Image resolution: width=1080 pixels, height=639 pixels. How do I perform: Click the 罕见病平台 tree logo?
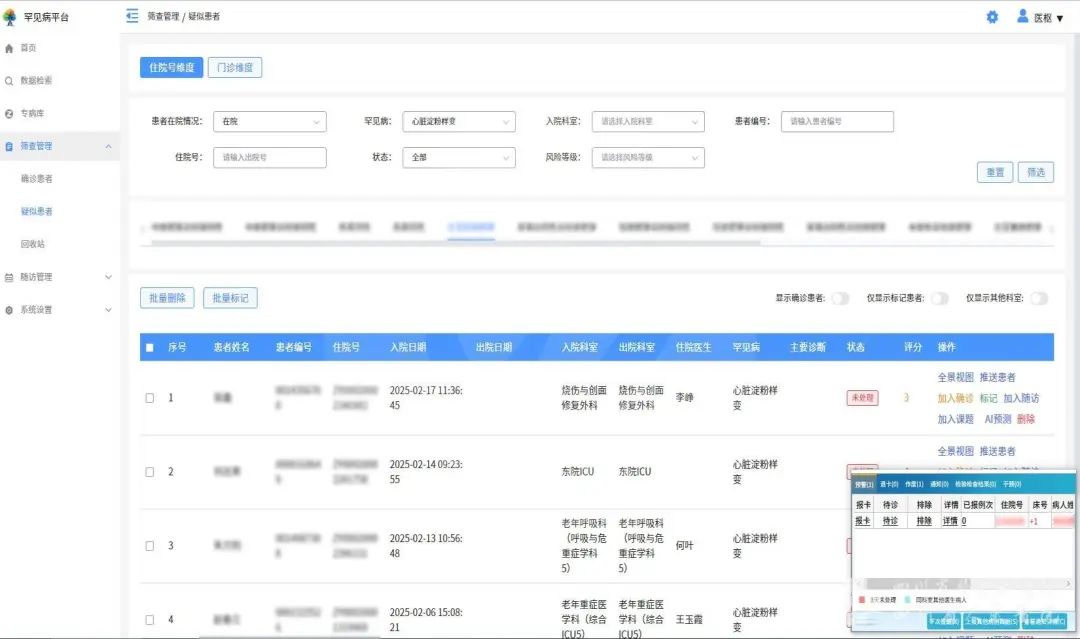coord(10,17)
